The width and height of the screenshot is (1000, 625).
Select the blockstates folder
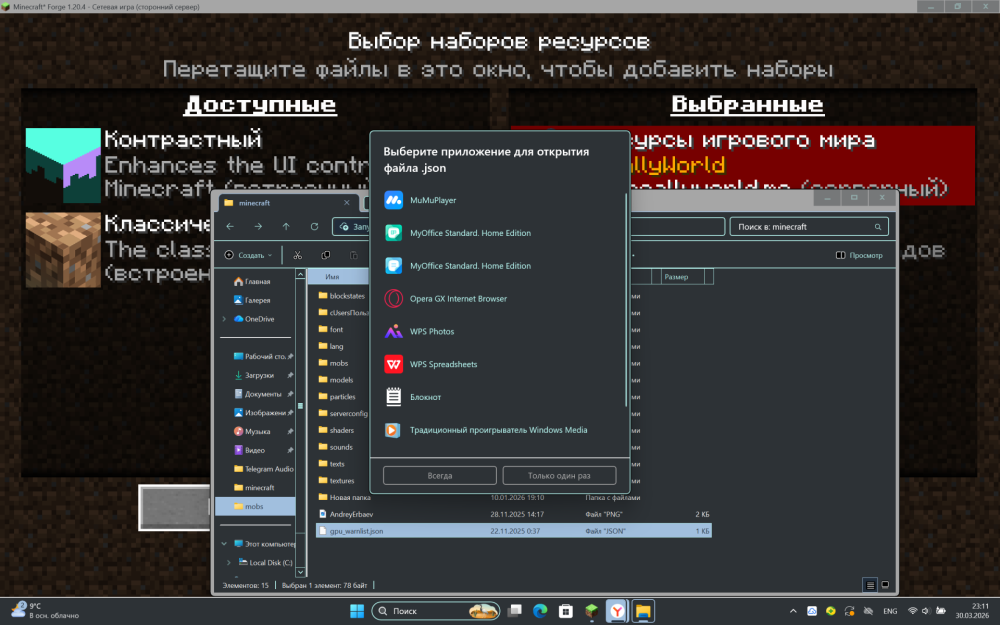[342, 296]
